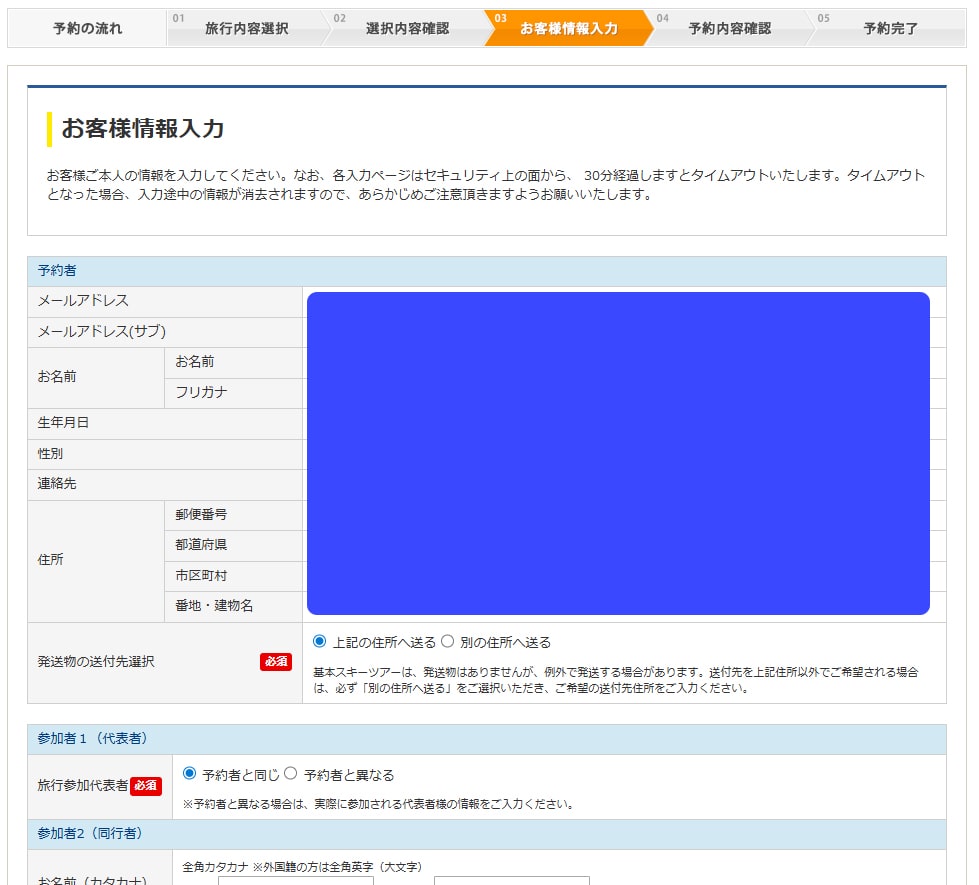This screenshot has height=885, width=979.
Task: Click the active step 03 お客様情報入力
Action: [568, 29]
